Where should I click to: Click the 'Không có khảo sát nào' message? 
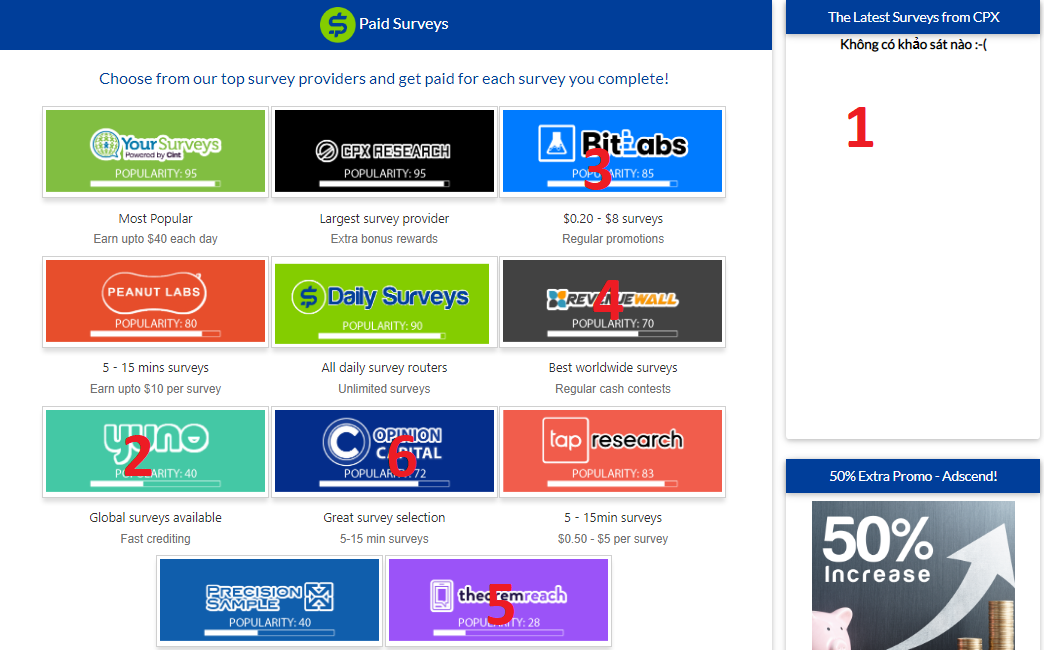(913, 45)
